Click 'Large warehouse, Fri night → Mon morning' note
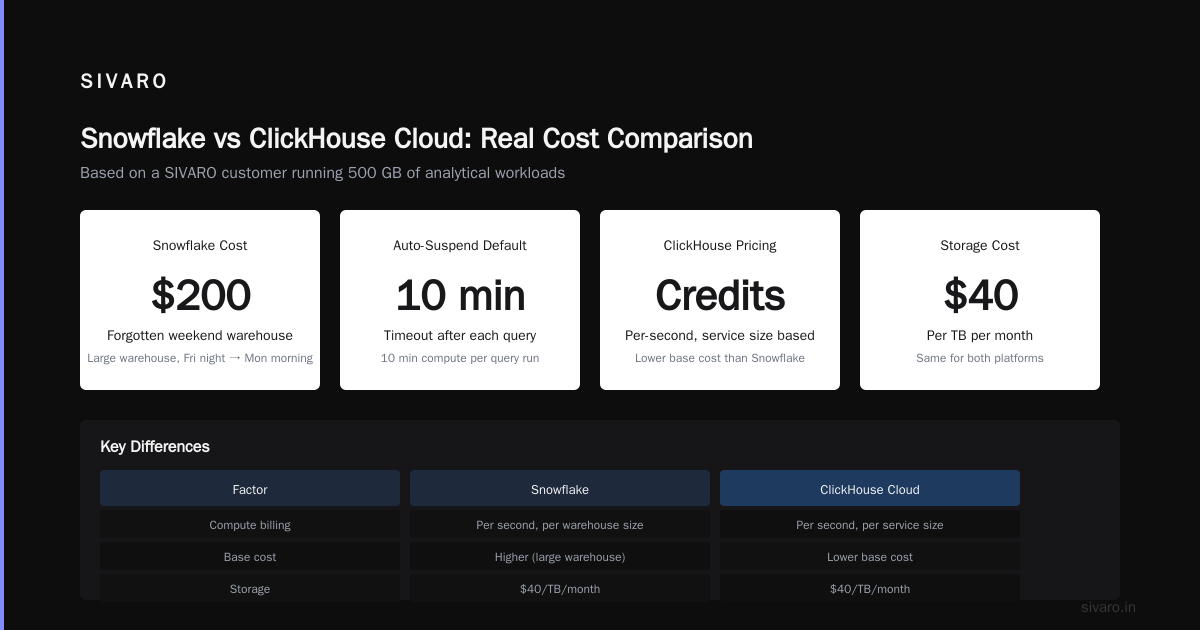The height and width of the screenshot is (630, 1200). (200, 358)
